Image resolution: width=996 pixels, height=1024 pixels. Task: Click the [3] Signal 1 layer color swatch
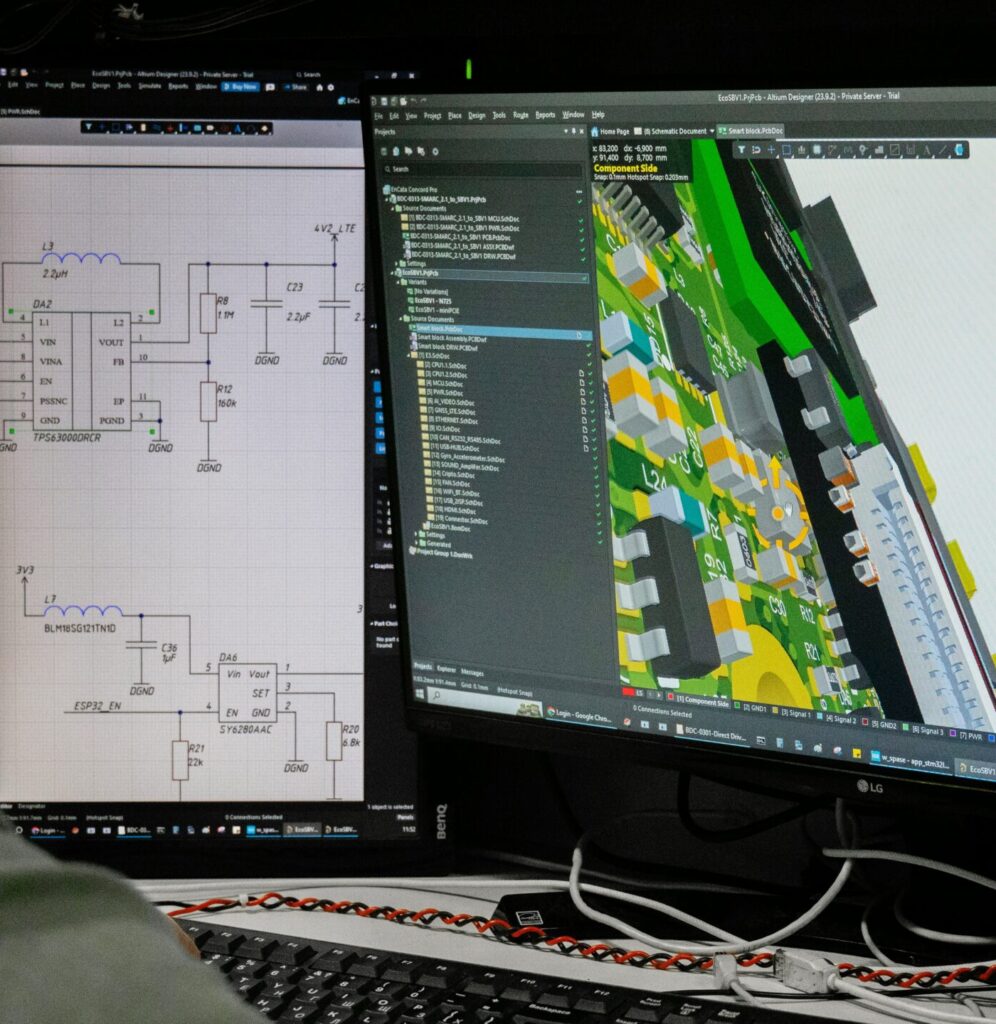776,711
